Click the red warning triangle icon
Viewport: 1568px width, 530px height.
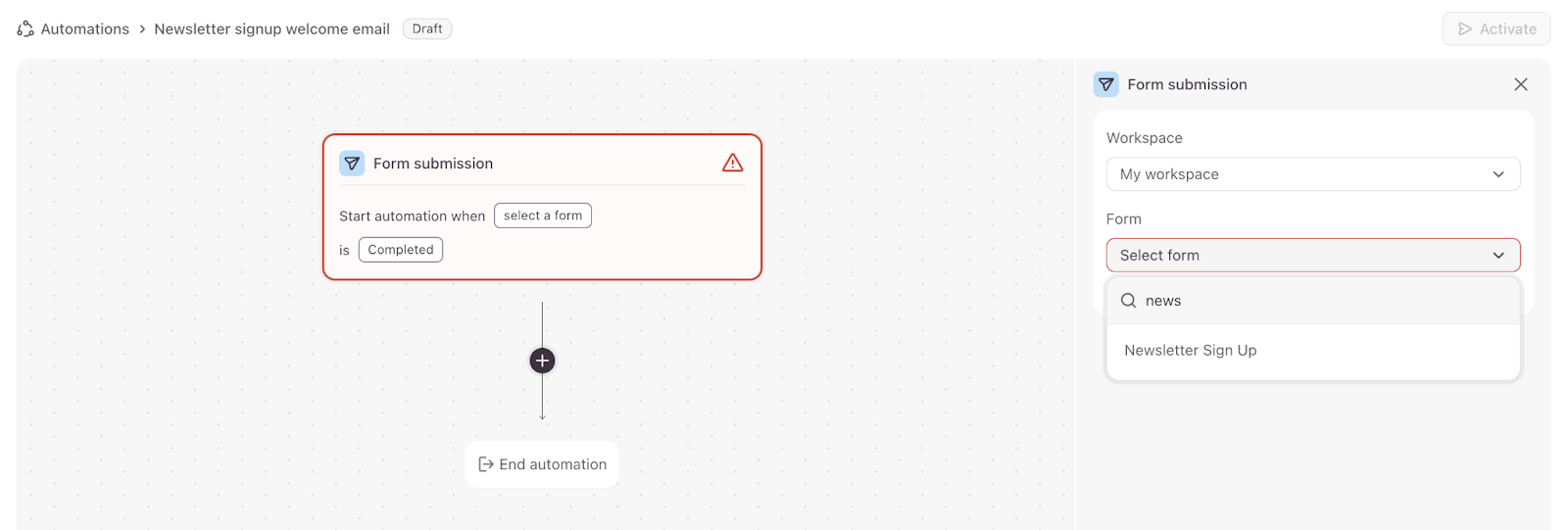(732, 164)
